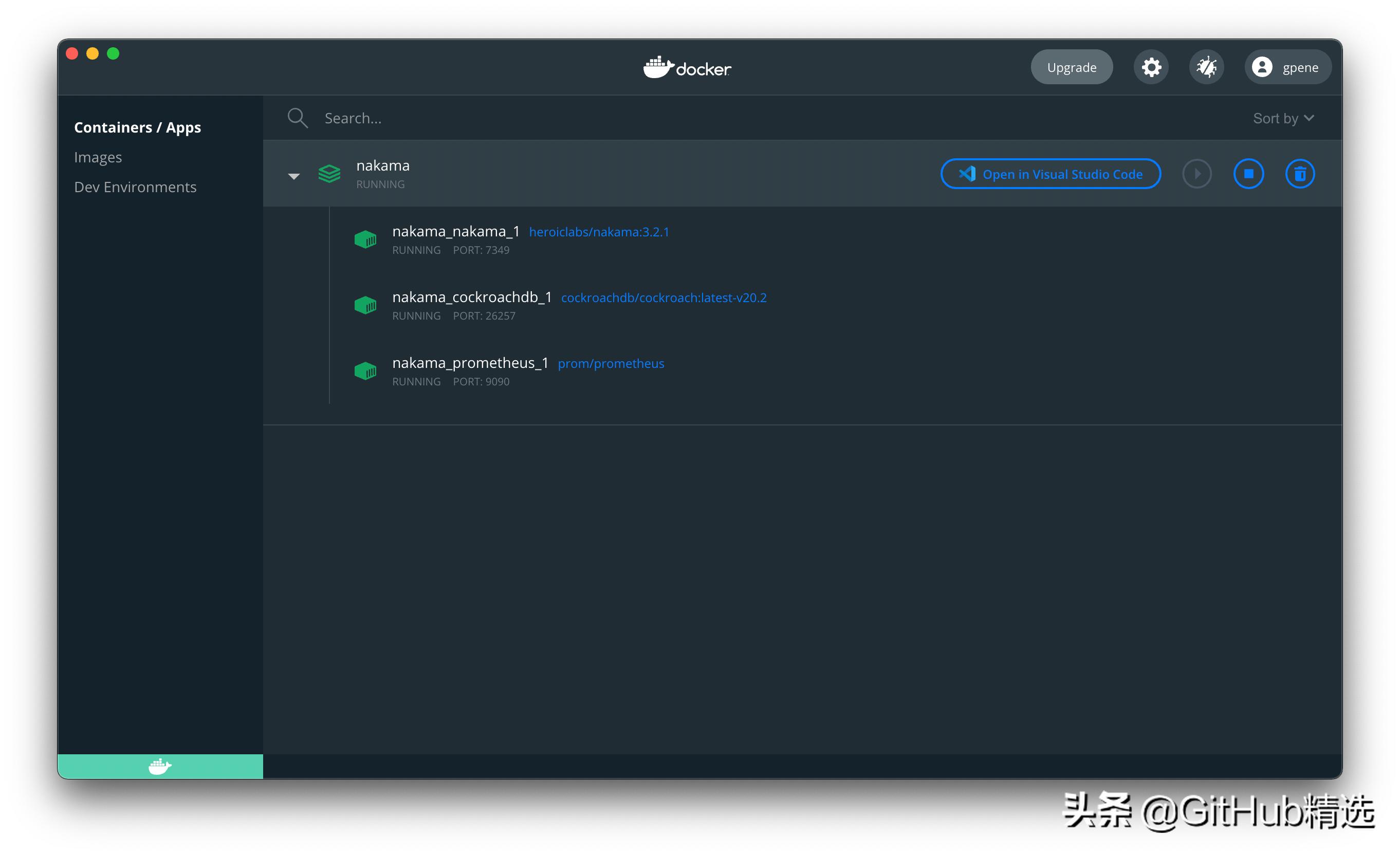
Task: Open Docker settings gear icon
Action: click(1151, 68)
